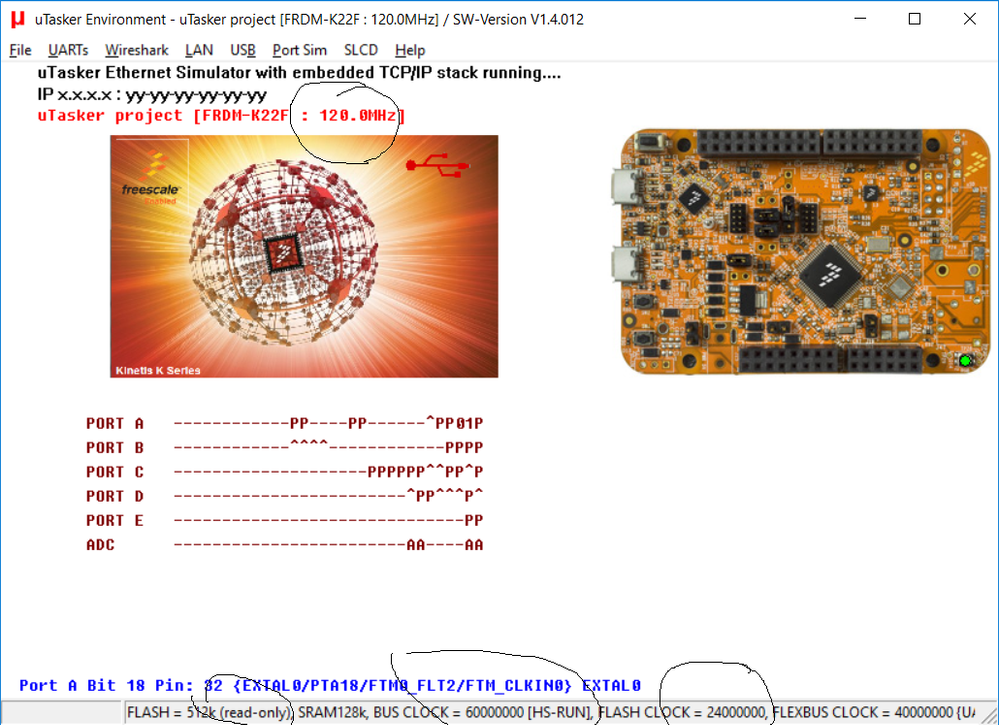Image resolution: width=999 pixels, height=725 pixels.
Task: Click the reset push button on board top-left
Action: 649,141
